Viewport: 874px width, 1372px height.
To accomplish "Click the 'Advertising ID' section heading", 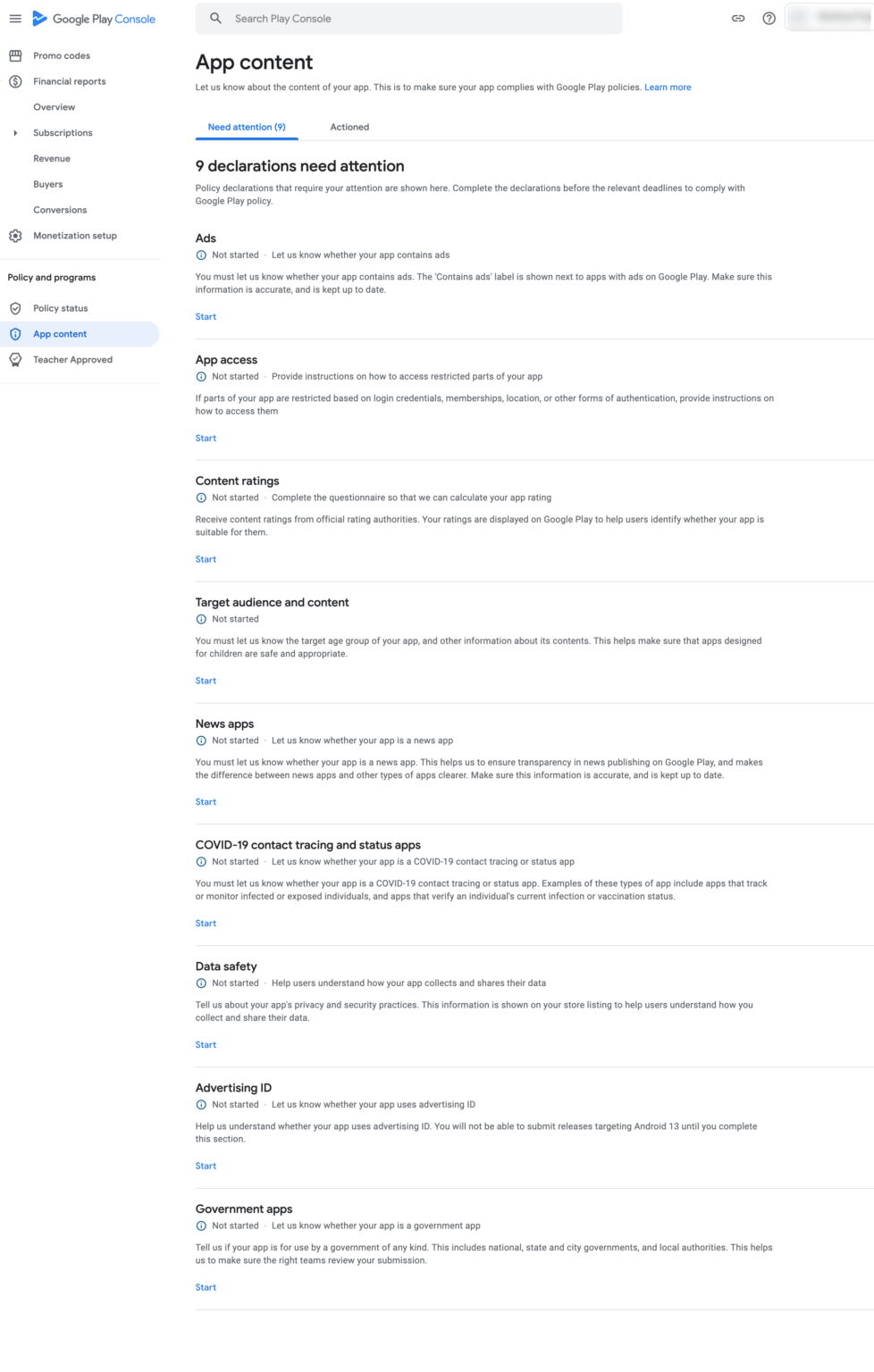I will (x=233, y=1088).
